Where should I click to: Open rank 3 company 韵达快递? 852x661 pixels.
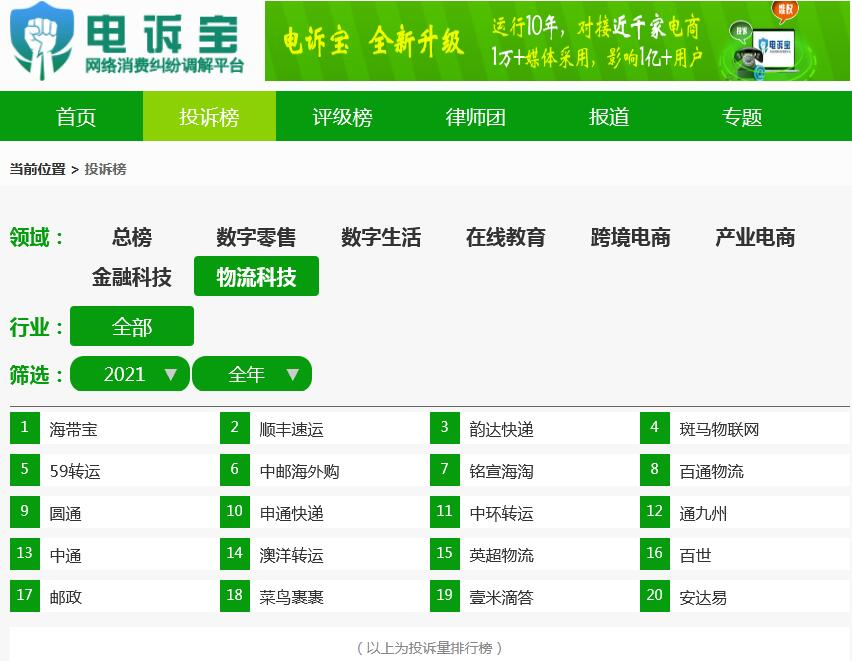501,429
